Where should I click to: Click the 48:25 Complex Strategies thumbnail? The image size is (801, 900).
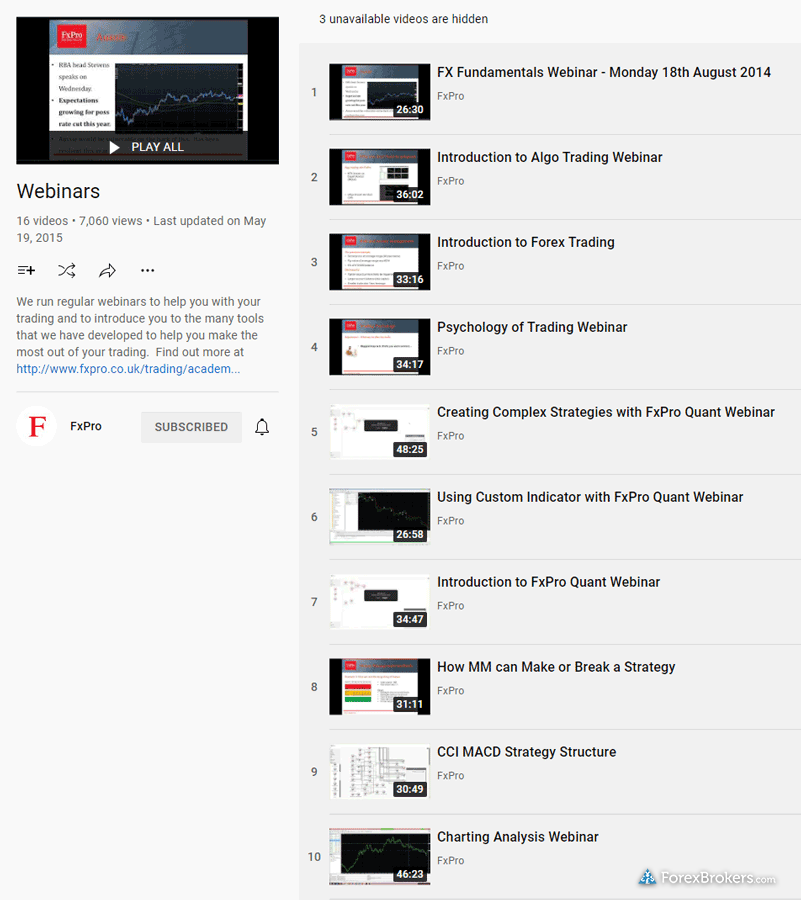point(380,432)
